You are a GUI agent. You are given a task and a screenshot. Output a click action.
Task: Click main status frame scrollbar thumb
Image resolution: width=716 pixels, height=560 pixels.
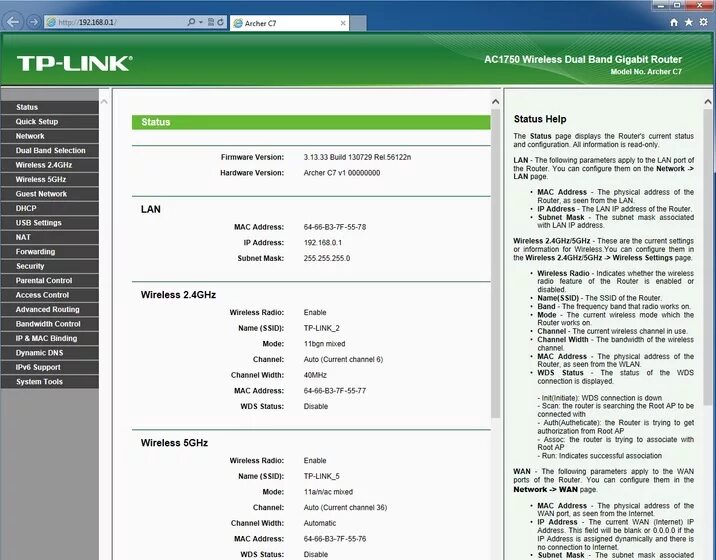(x=495, y=263)
